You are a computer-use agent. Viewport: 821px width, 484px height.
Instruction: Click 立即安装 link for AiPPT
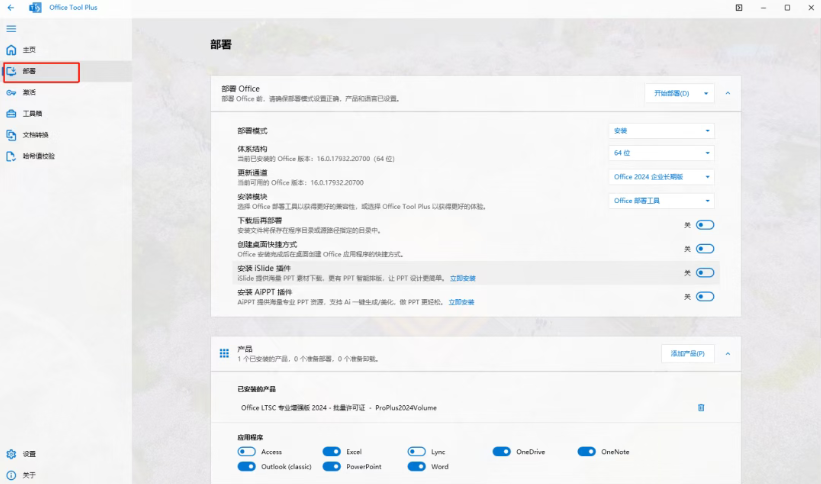pos(461,302)
